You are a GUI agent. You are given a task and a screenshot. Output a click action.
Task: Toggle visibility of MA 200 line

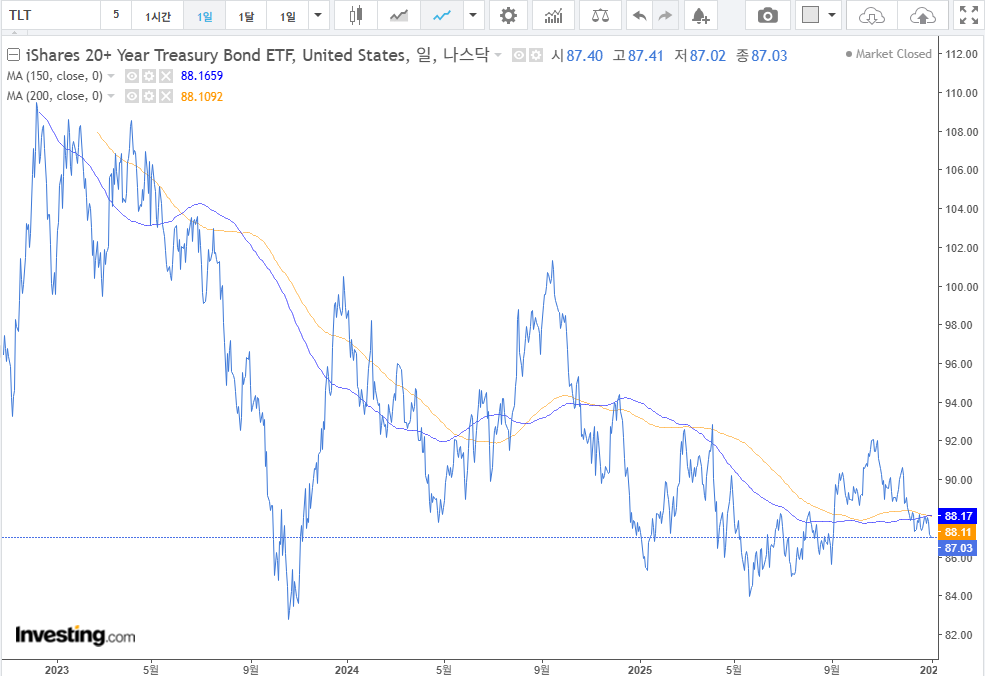coord(131,96)
